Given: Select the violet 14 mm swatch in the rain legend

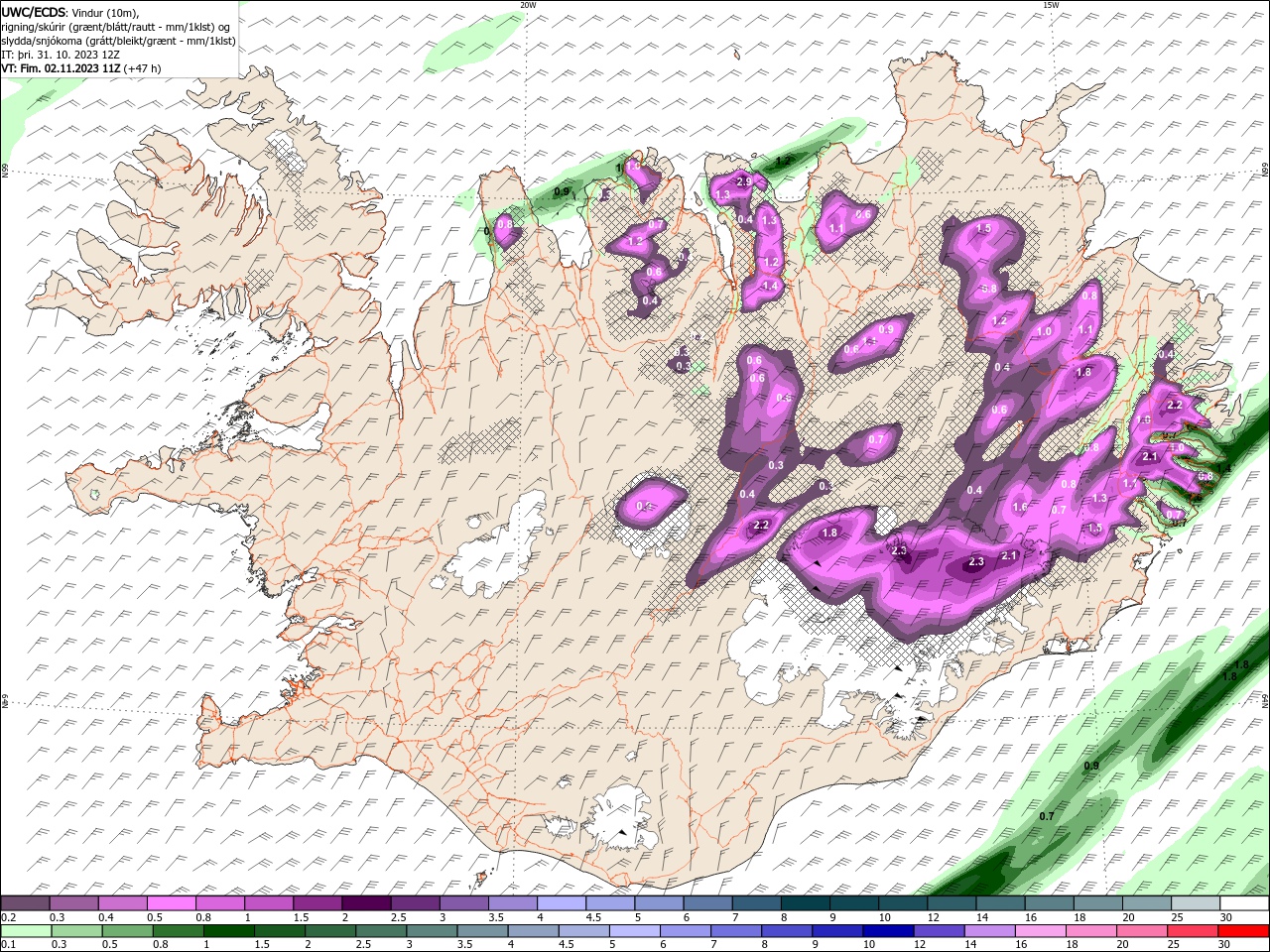Looking at the screenshot, I should (x=991, y=931).
